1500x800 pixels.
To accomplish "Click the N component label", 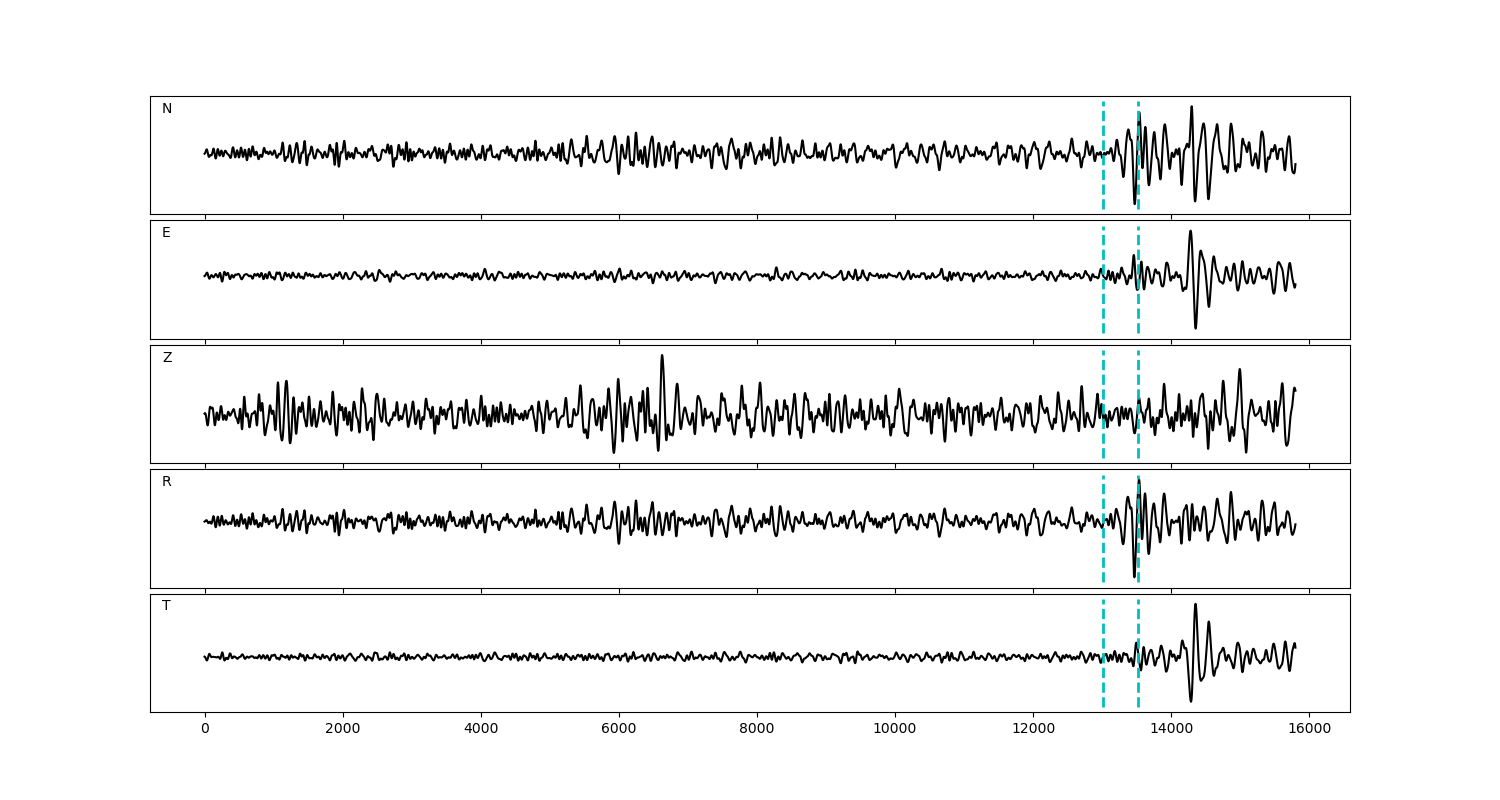I will tap(167, 109).
